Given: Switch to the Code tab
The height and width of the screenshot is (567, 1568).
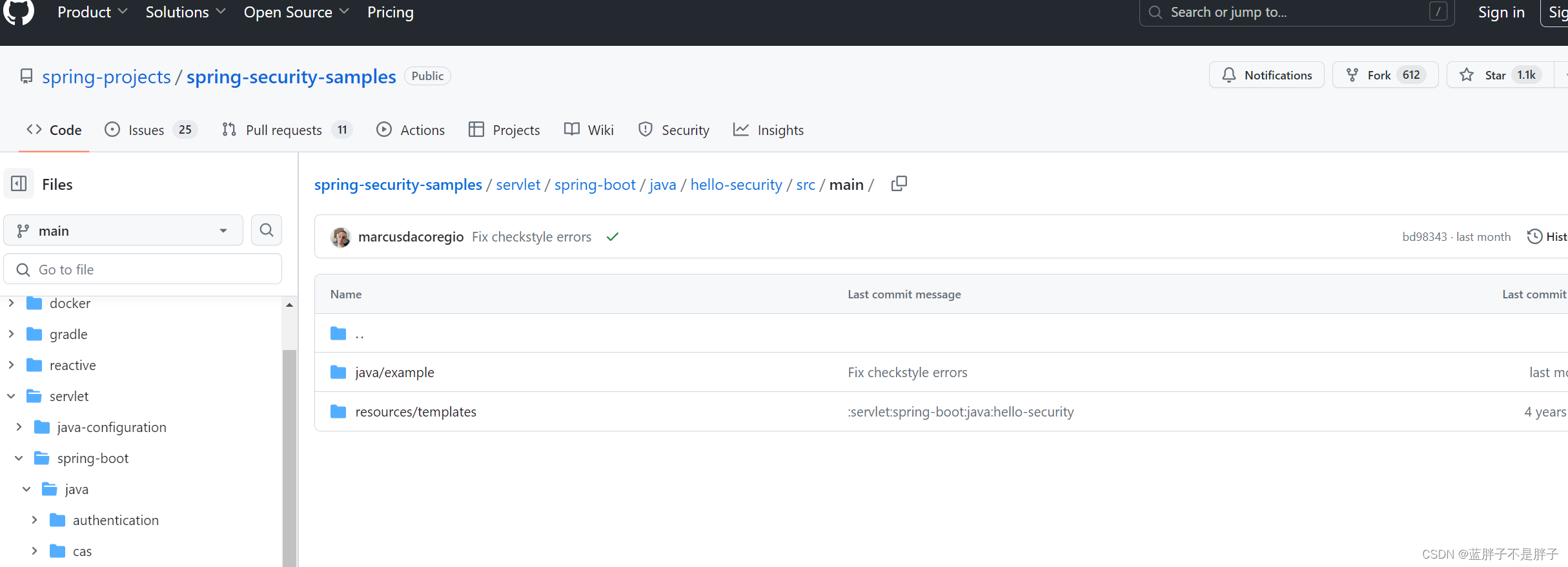Looking at the screenshot, I should (x=54, y=130).
